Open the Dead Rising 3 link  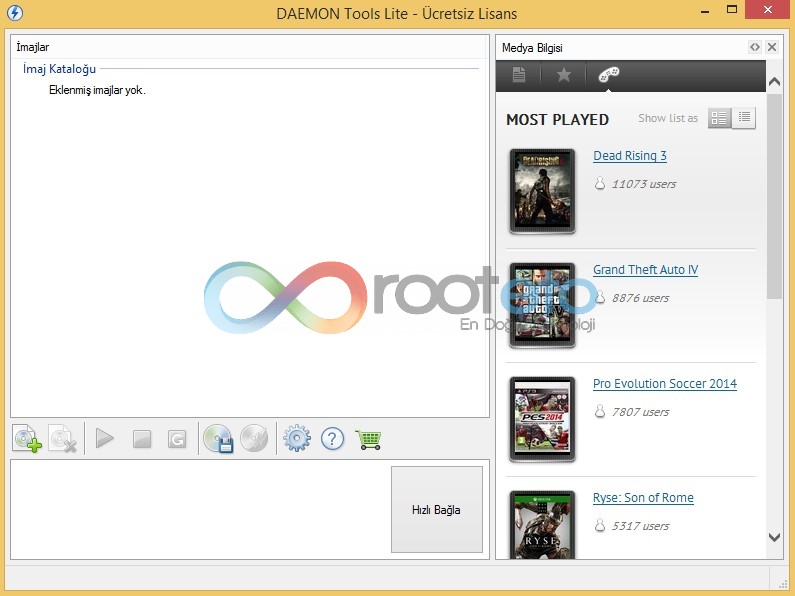point(630,156)
